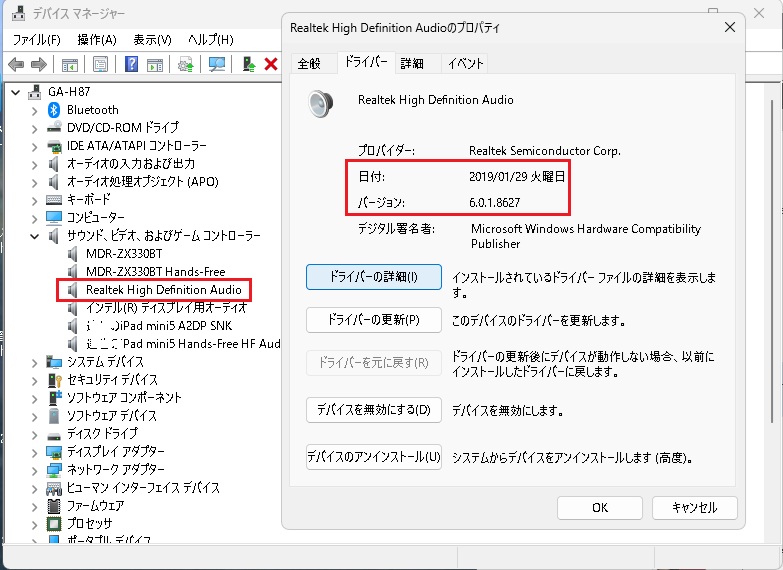This screenshot has width=783, height=570.
Task: Click the GA-H87 computer icon
Action: (x=34, y=92)
